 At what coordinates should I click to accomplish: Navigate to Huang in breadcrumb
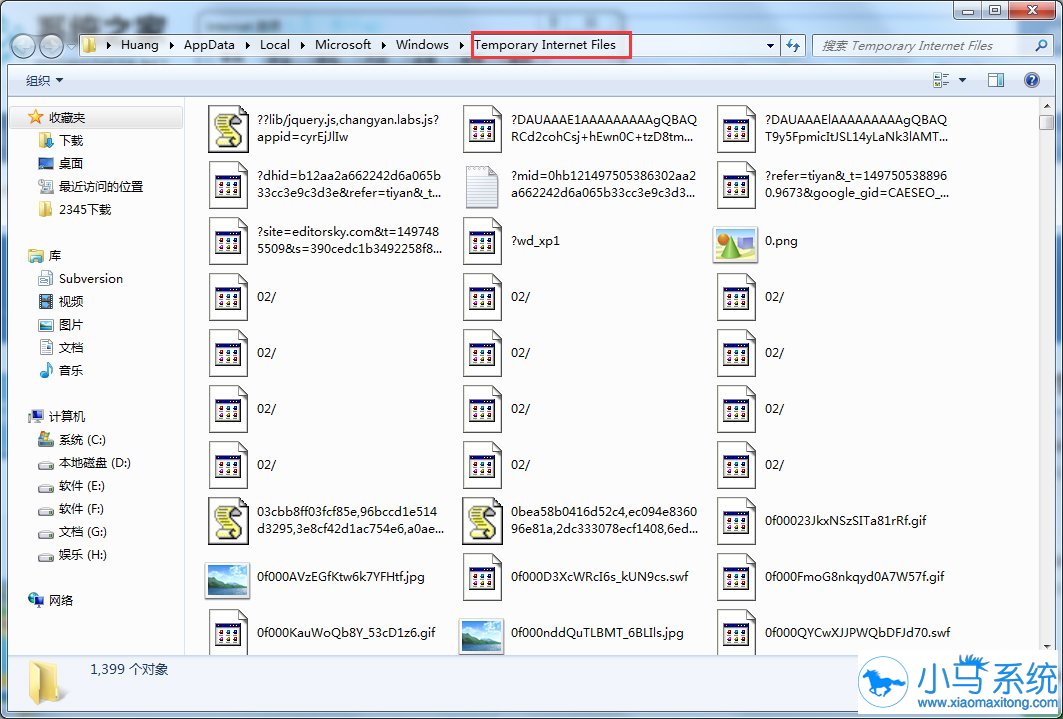pyautogui.click(x=140, y=45)
